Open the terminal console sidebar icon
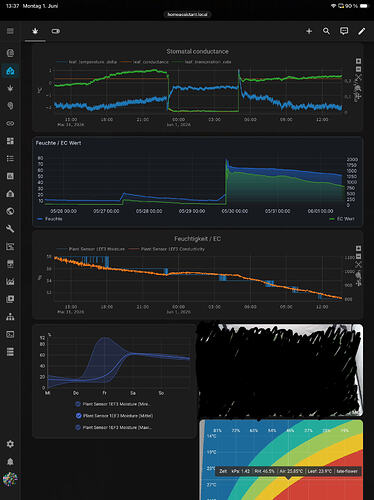374x500 pixels. click(10, 334)
